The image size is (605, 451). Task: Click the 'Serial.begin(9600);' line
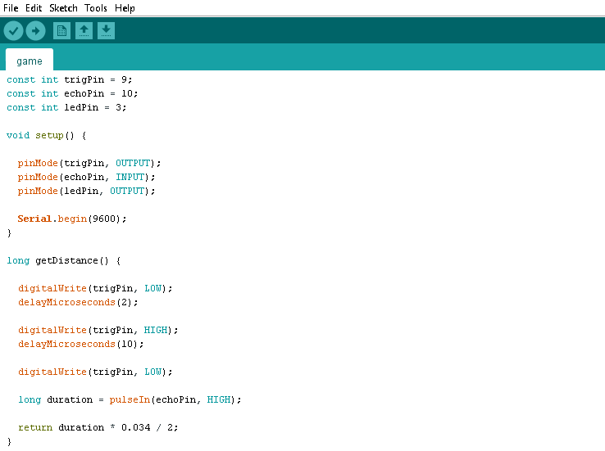(72, 219)
